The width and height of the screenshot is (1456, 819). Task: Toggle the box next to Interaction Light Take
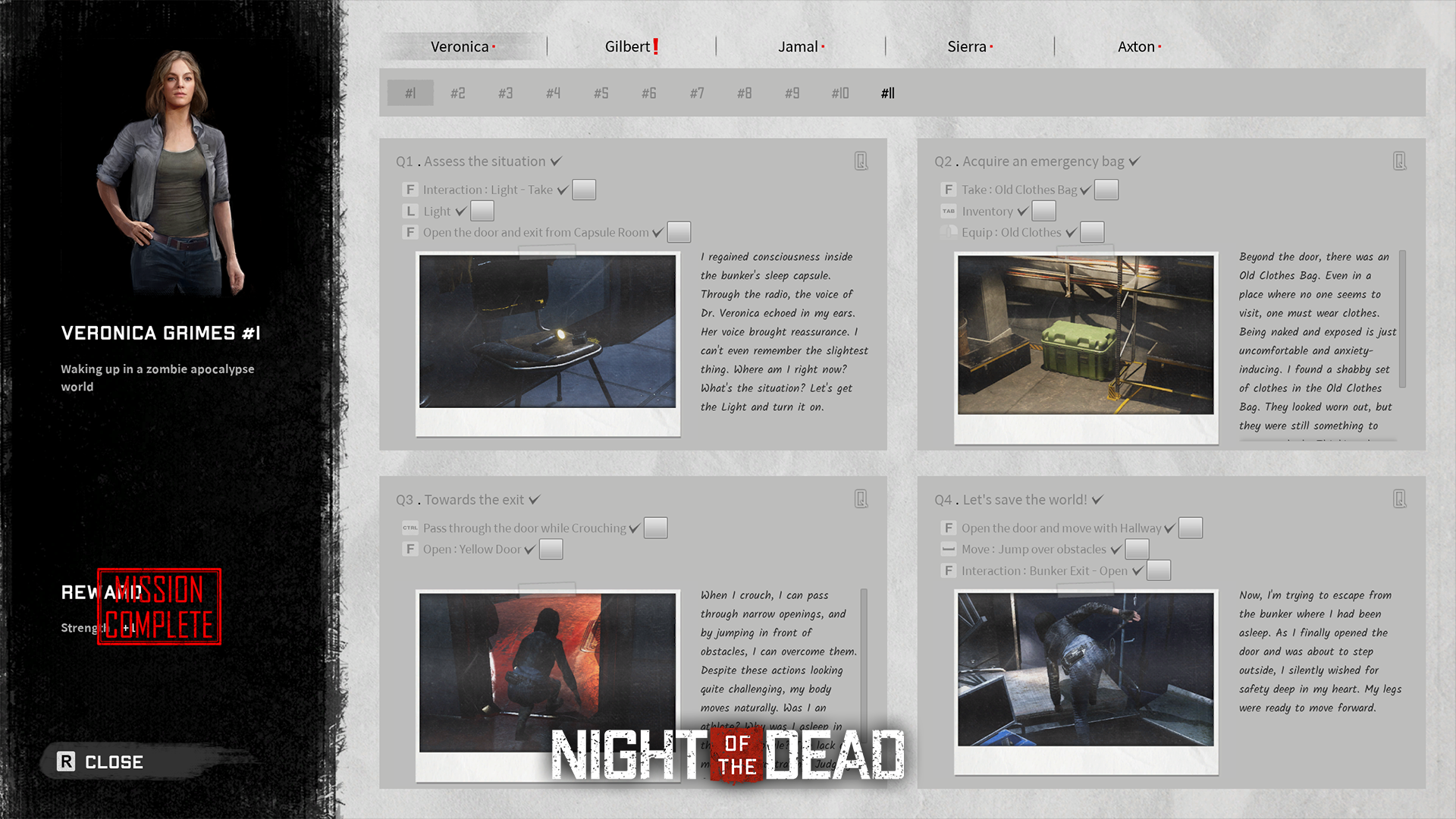pos(584,190)
